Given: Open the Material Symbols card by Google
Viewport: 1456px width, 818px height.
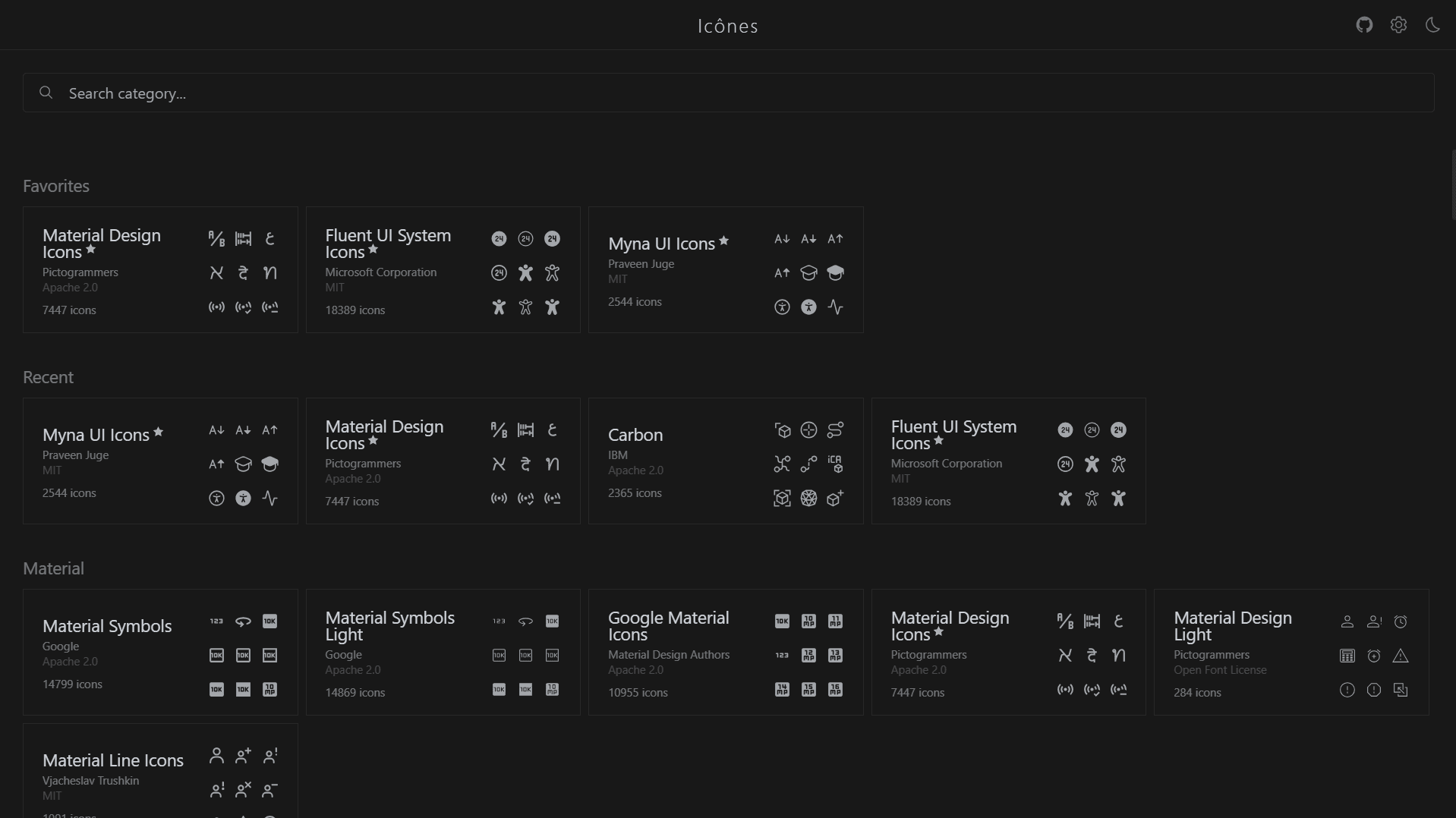Looking at the screenshot, I should pyautogui.click(x=160, y=652).
